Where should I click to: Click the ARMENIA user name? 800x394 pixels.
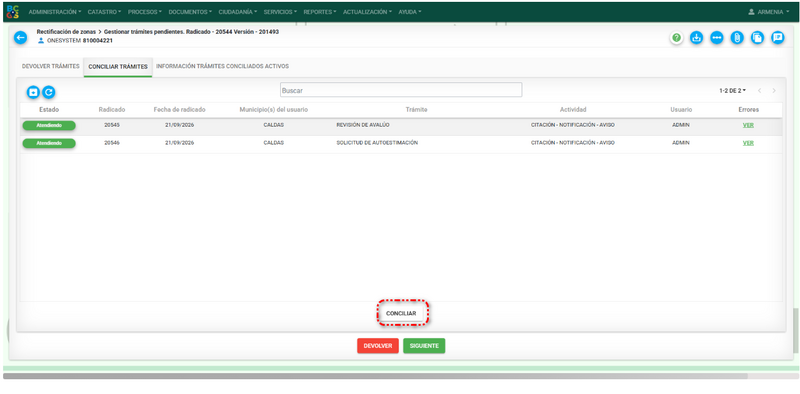tap(770, 12)
